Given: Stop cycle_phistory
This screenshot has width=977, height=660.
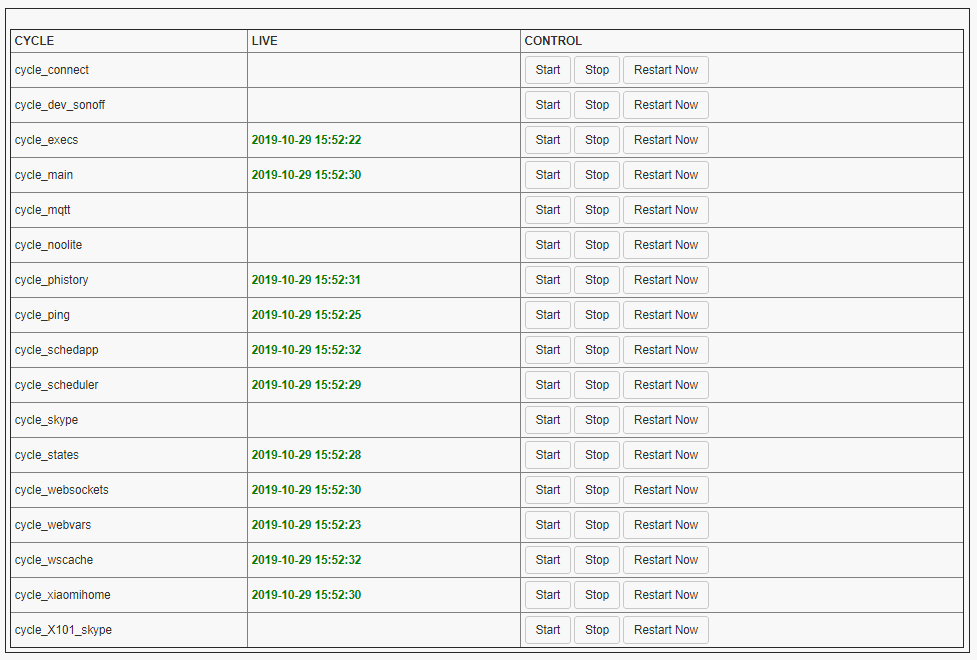Looking at the screenshot, I should (x=597, y=280).
